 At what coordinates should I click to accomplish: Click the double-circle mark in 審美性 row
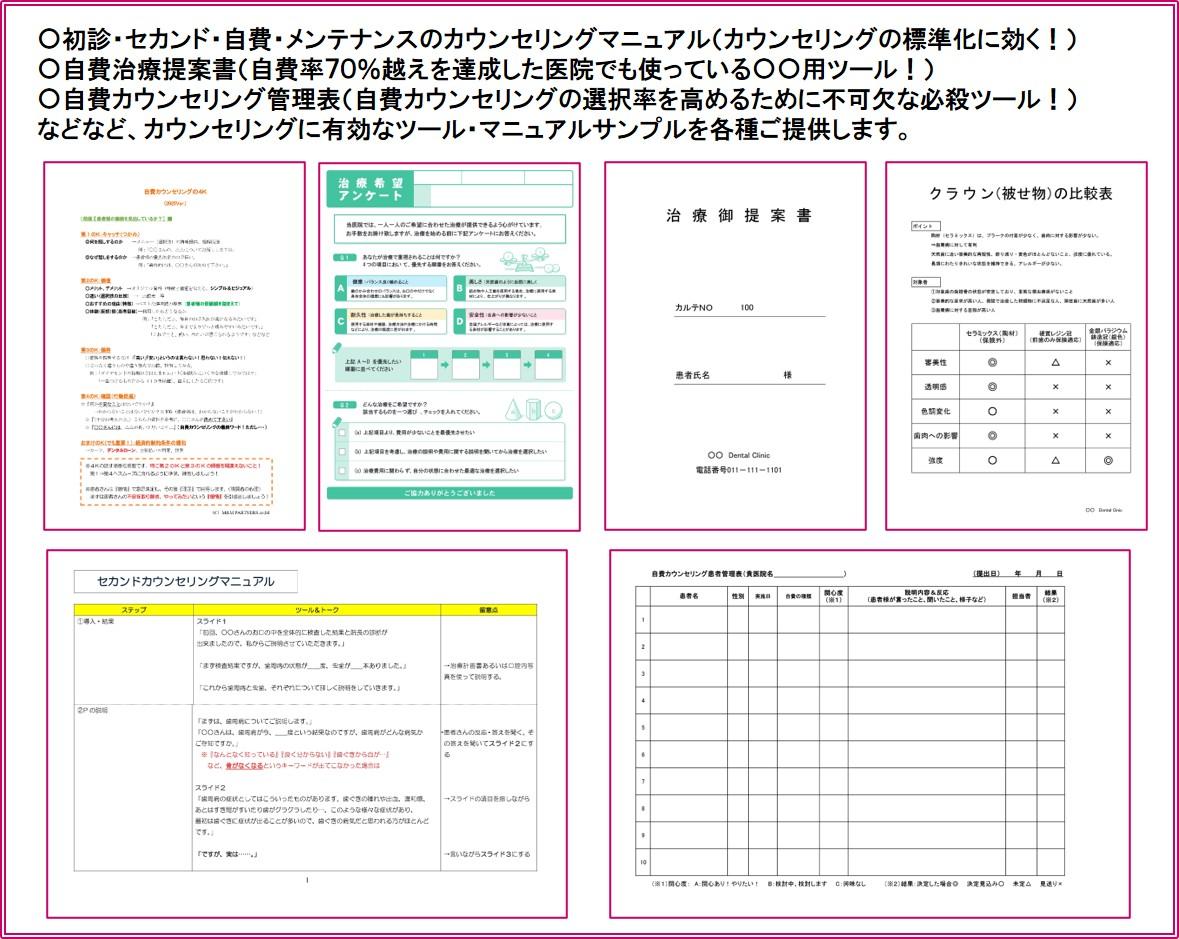coord(992,362)
